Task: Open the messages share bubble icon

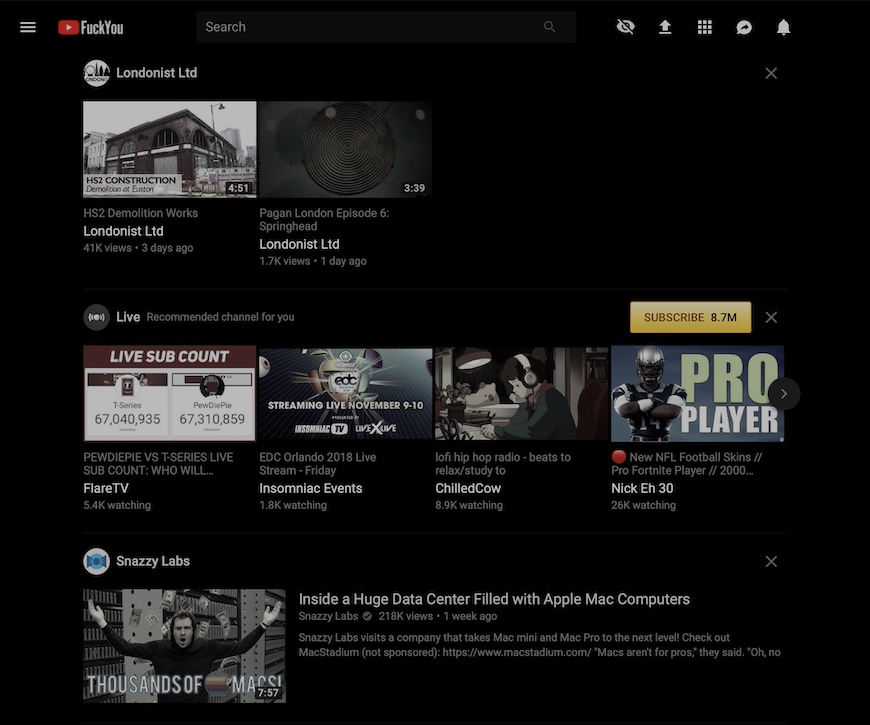Action: coord(744,27)
